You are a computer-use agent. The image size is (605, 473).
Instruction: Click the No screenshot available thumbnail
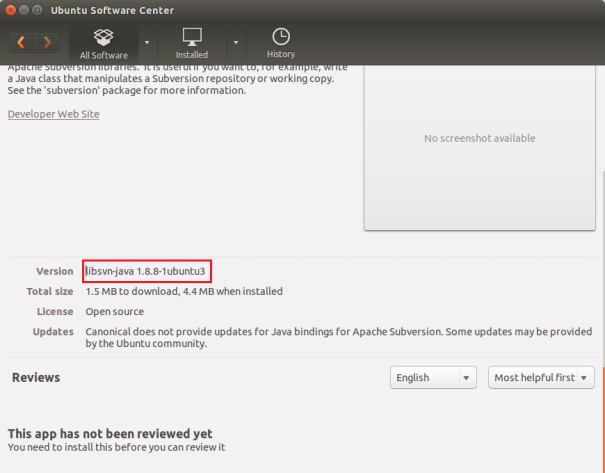click(x=480, y=148)
